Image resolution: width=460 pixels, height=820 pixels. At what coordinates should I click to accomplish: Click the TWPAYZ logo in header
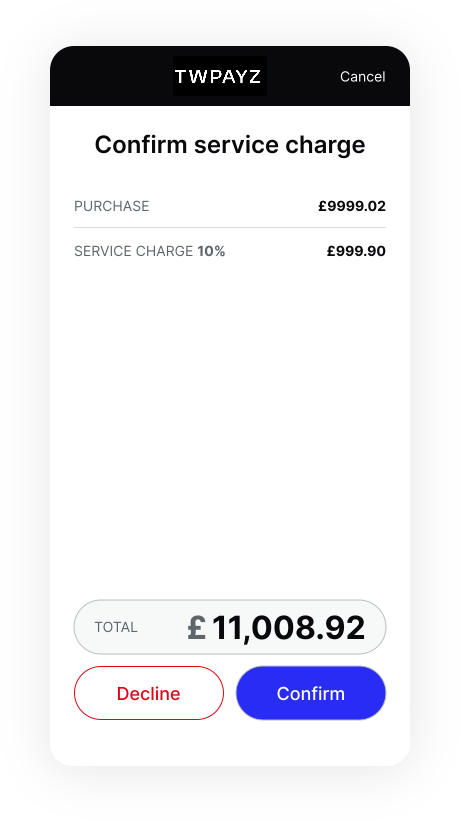point(220,76)
